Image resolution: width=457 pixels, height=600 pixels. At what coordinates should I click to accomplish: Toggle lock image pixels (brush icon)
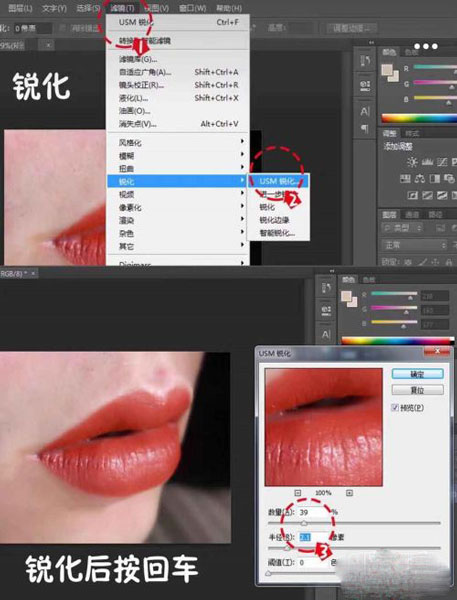[422, 262]
